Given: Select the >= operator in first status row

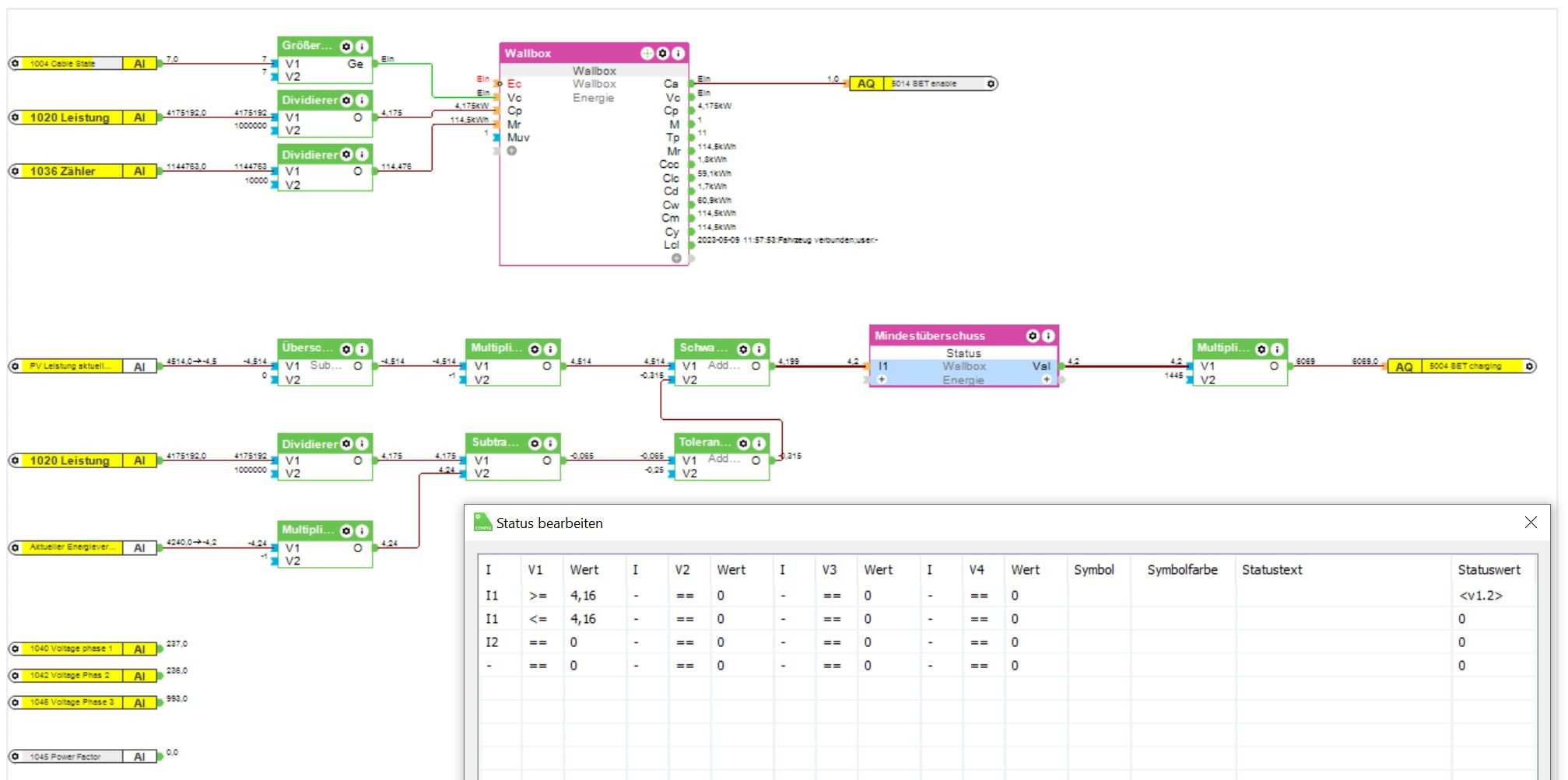Looking at the screenshot, I should pos(538,596).
